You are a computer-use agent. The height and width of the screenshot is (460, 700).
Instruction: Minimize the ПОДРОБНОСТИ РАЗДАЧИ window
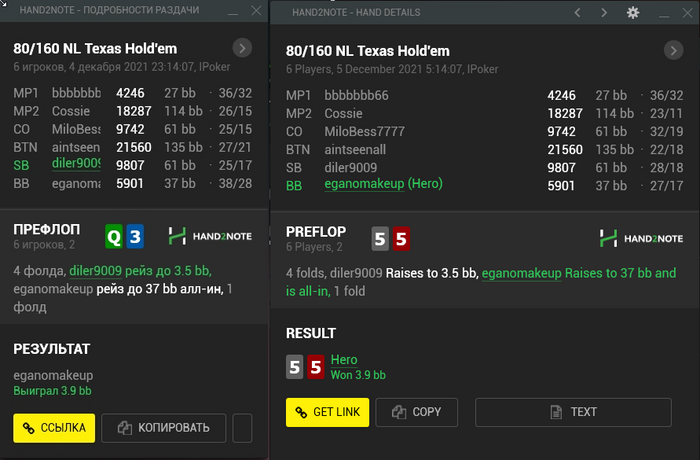pos(233,12)
